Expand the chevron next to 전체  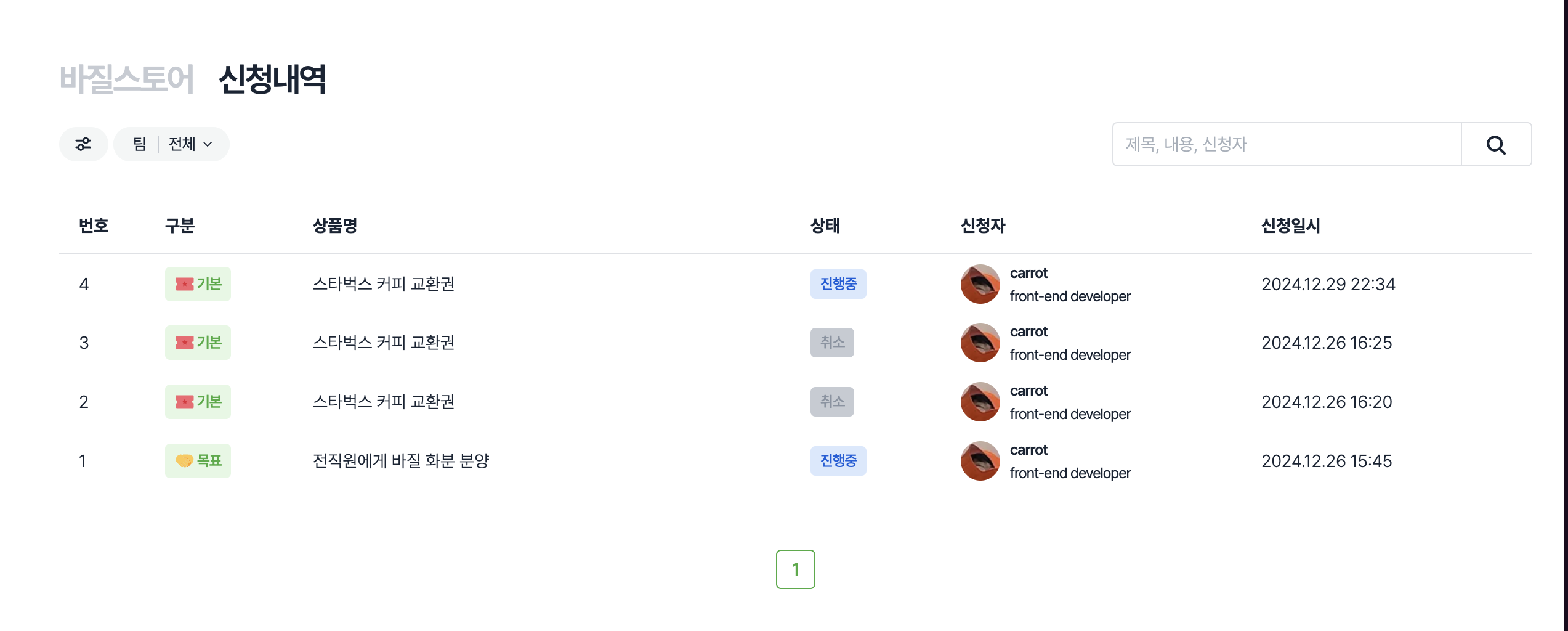click(x=208, y=144)
